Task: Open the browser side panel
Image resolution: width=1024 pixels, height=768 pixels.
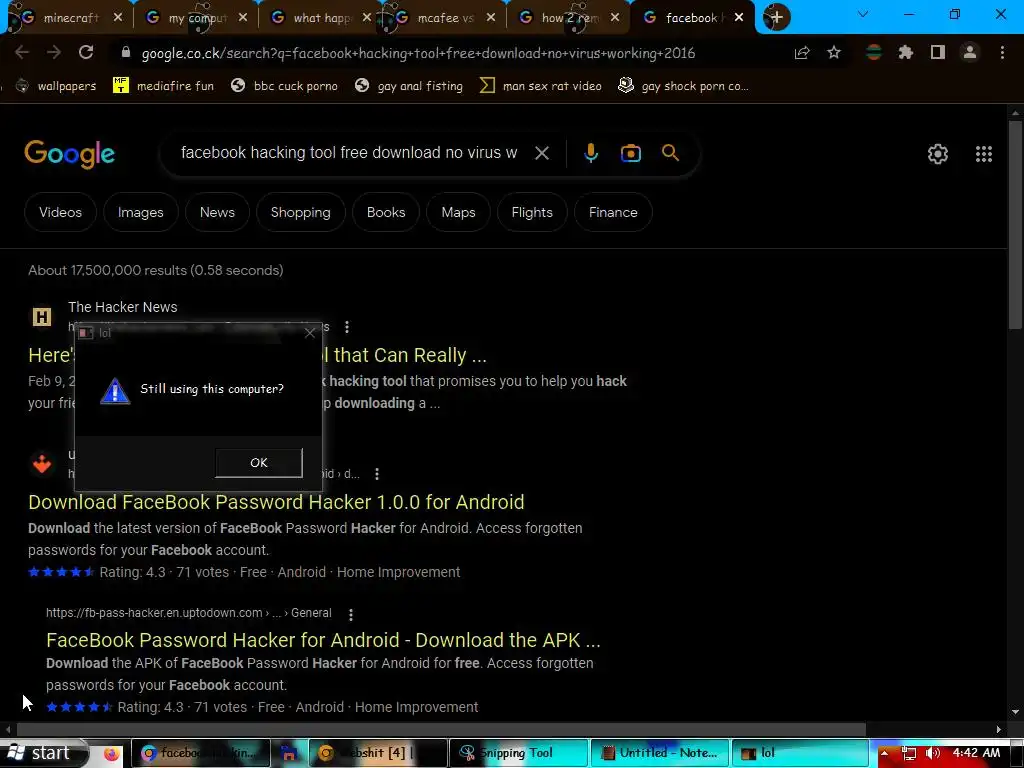Action: 938,53
